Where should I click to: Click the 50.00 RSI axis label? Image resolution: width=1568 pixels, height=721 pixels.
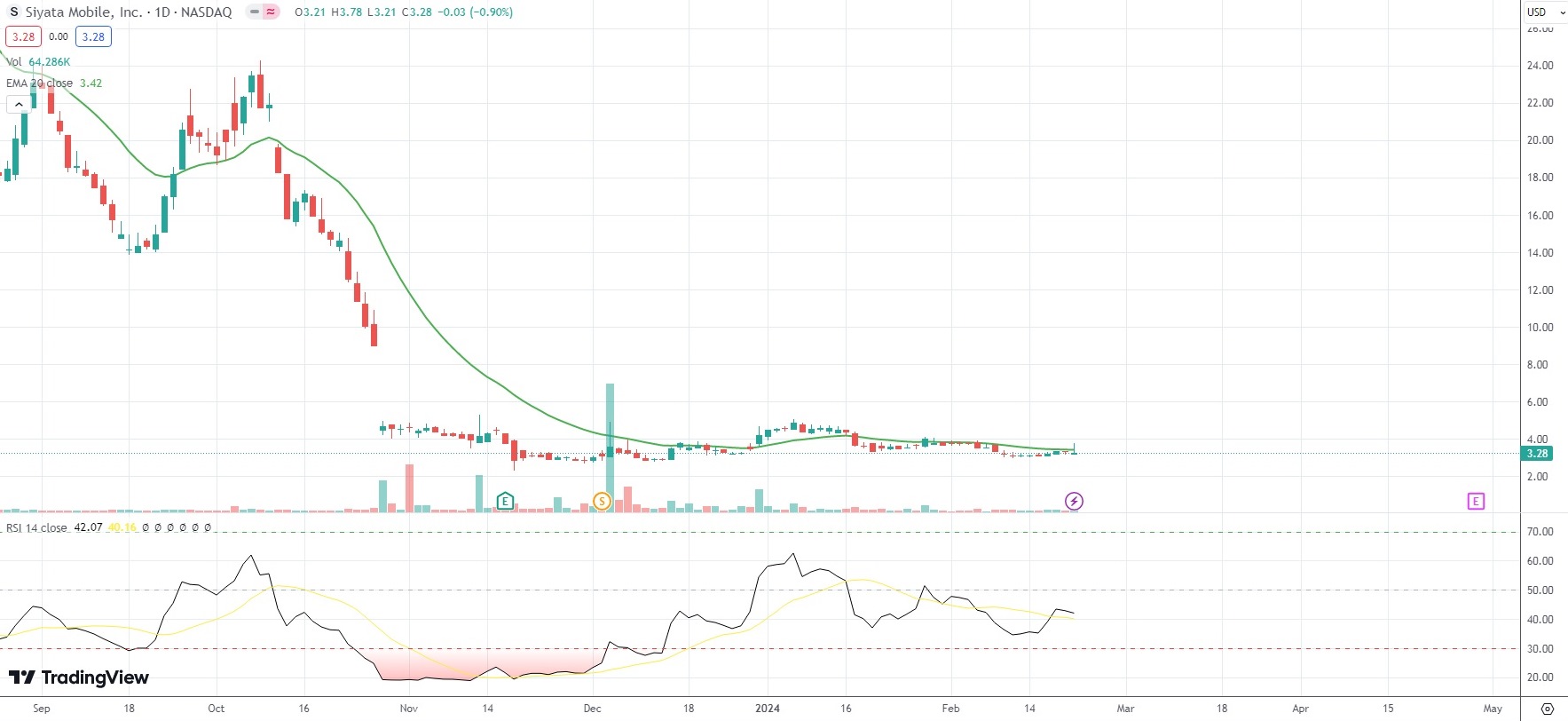pos(1540,590)
